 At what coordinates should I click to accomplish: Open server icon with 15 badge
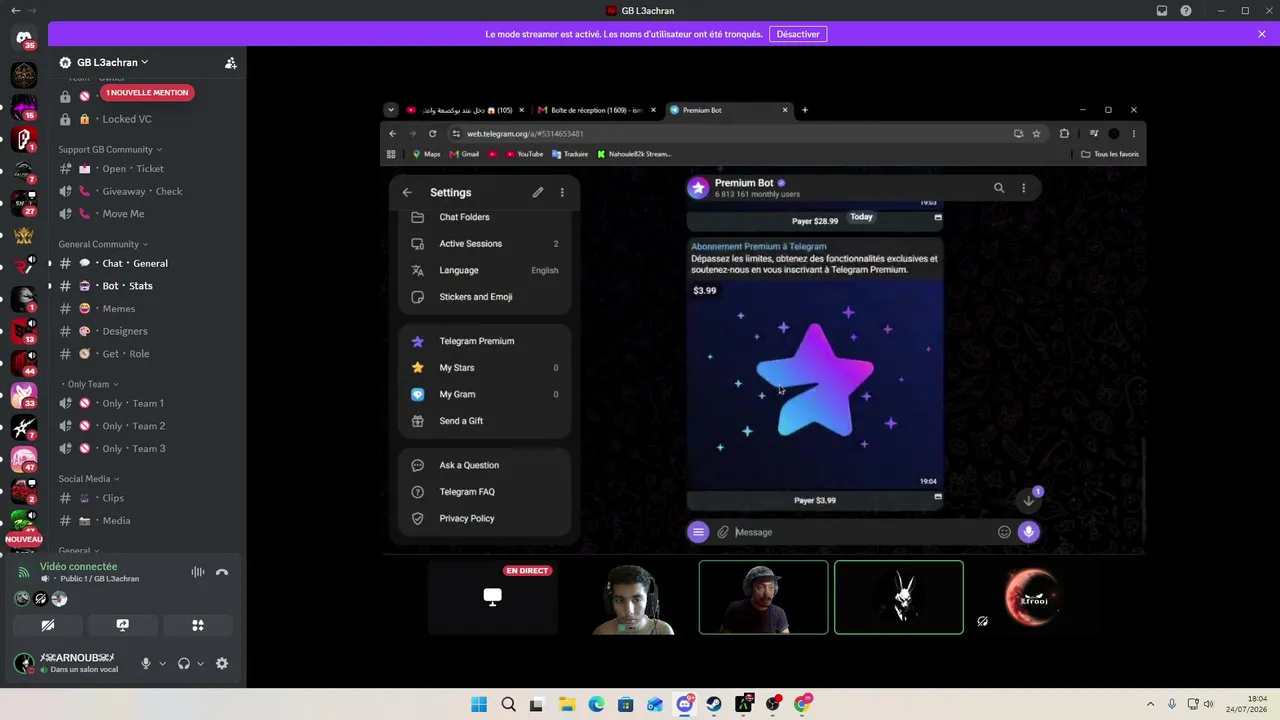24,106
